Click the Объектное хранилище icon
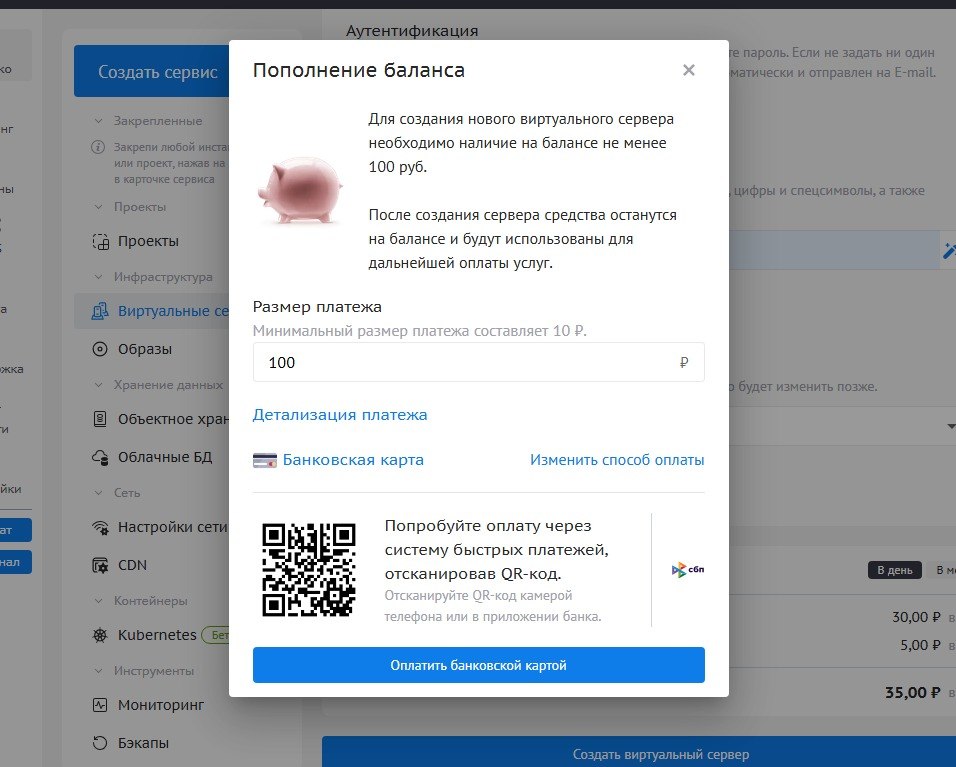Screen dimensions: 956x767 click(99, 419)
